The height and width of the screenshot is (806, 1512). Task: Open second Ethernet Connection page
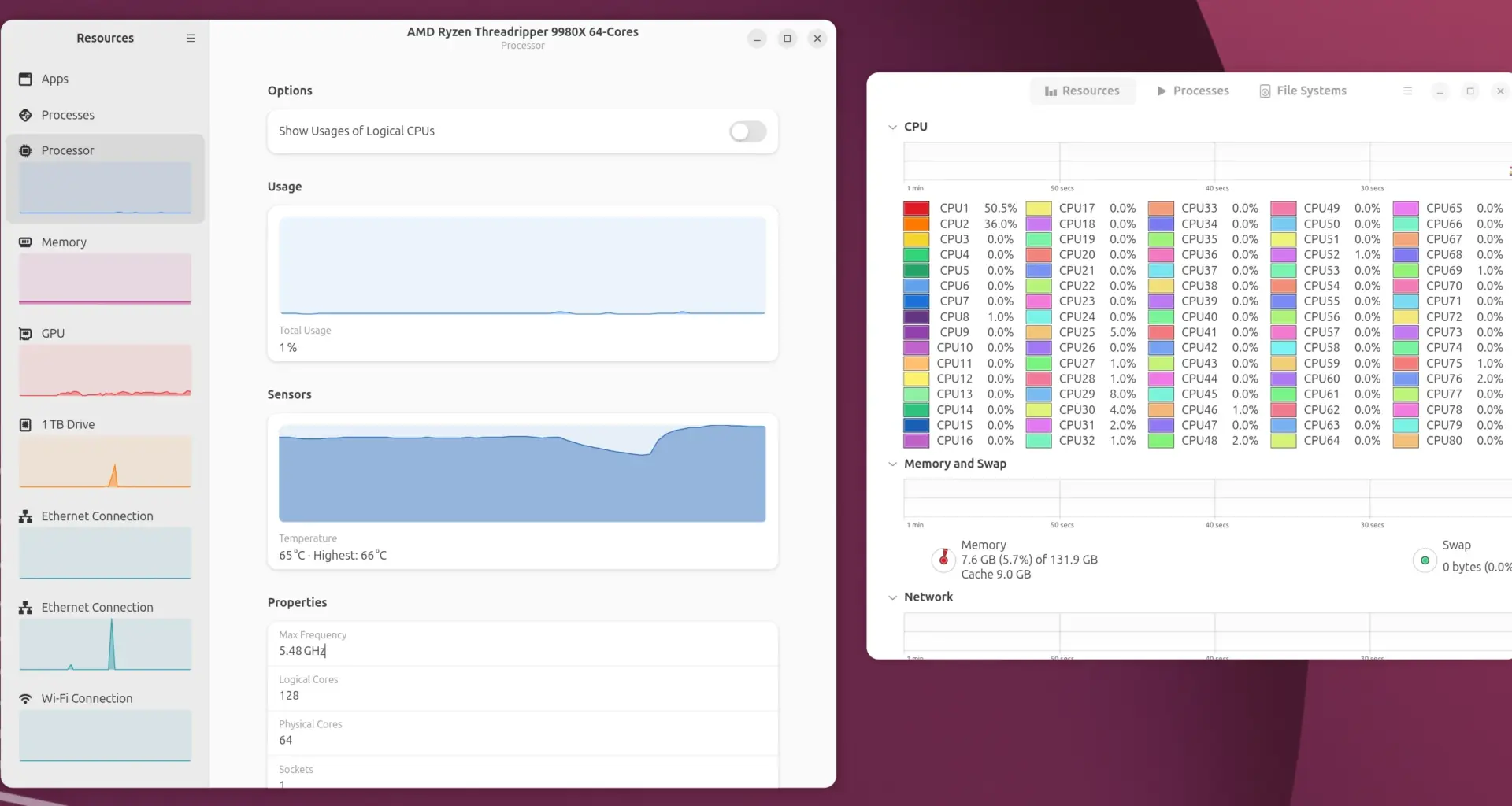click(x=105, y=635)
